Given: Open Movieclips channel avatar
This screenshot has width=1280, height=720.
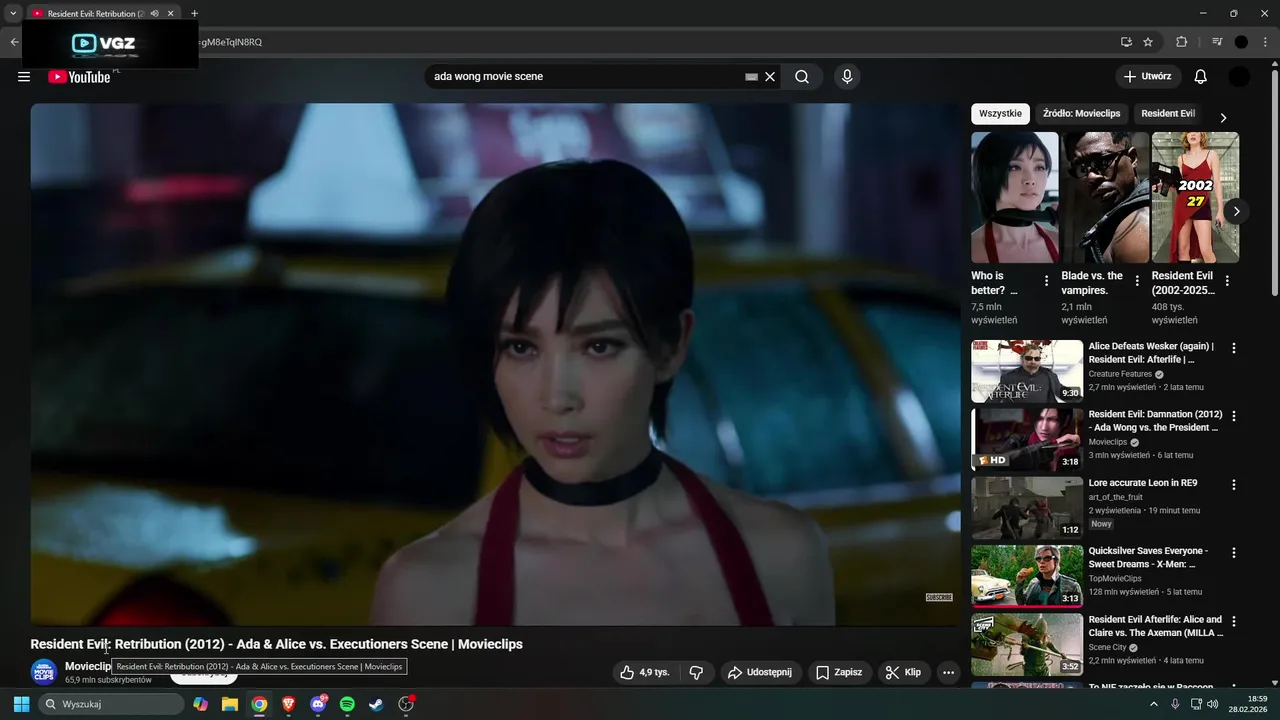Looking at the screenshot, I should click(x=44, y=672).
